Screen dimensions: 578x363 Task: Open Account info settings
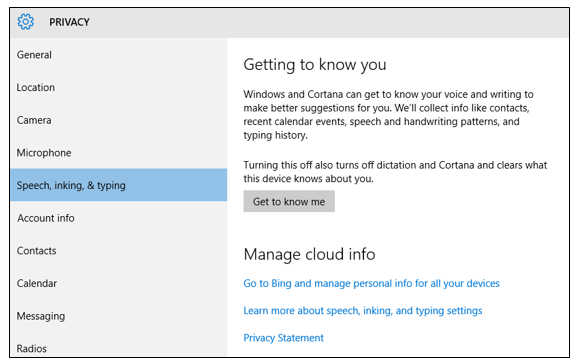click(119, 218)
